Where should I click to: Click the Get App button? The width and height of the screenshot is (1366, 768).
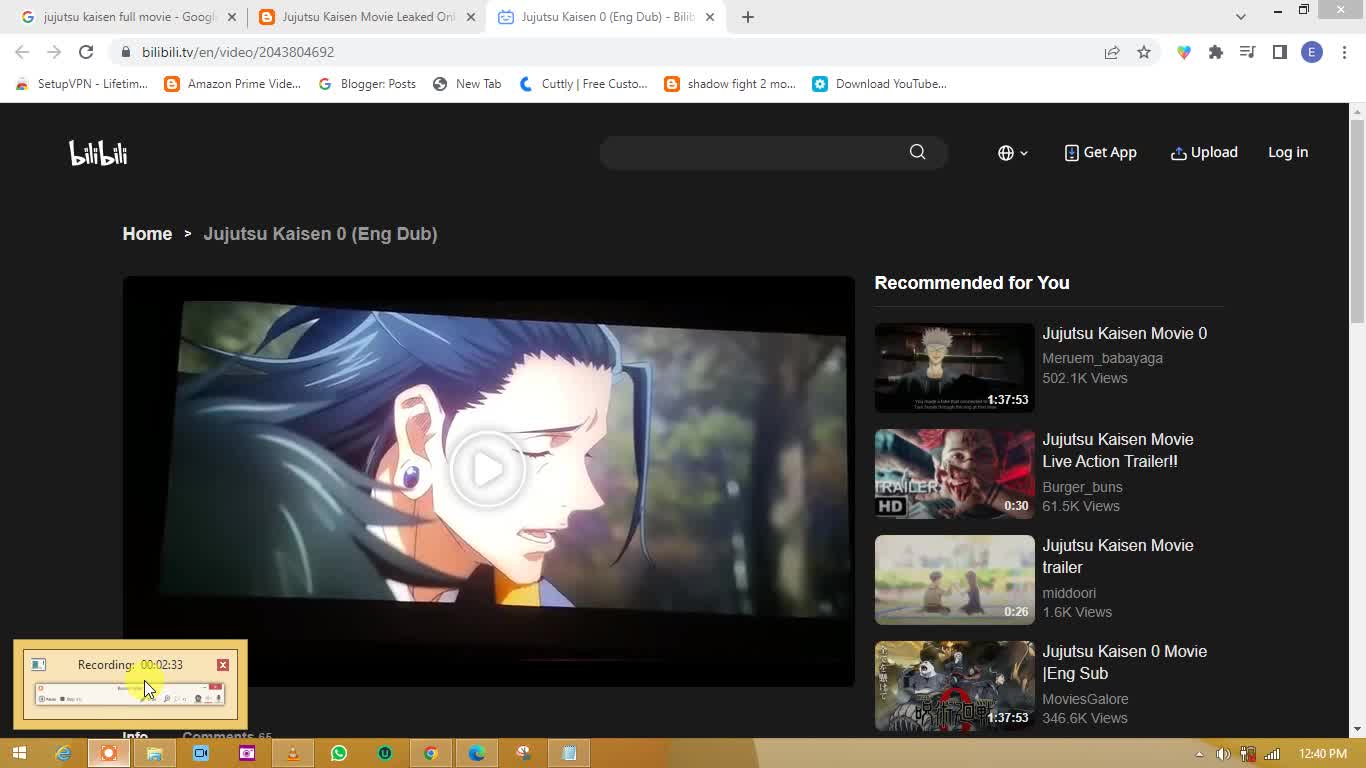pos(1100,152)
